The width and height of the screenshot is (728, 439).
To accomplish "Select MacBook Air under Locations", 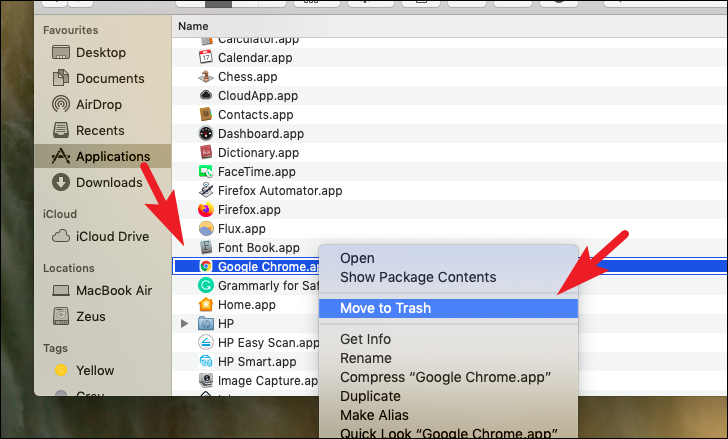I will point(102,291).
